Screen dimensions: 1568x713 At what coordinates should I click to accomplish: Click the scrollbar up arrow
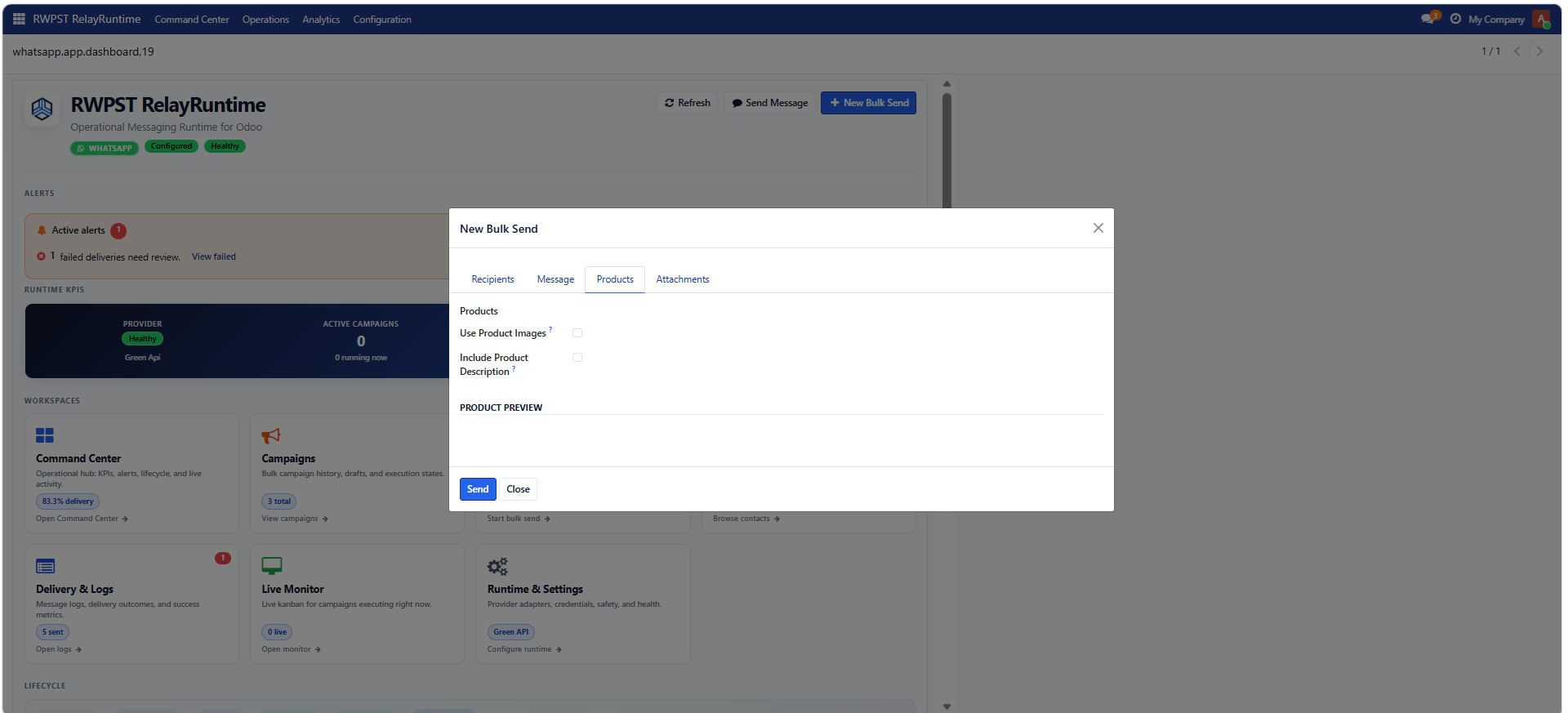click(947, 83)
